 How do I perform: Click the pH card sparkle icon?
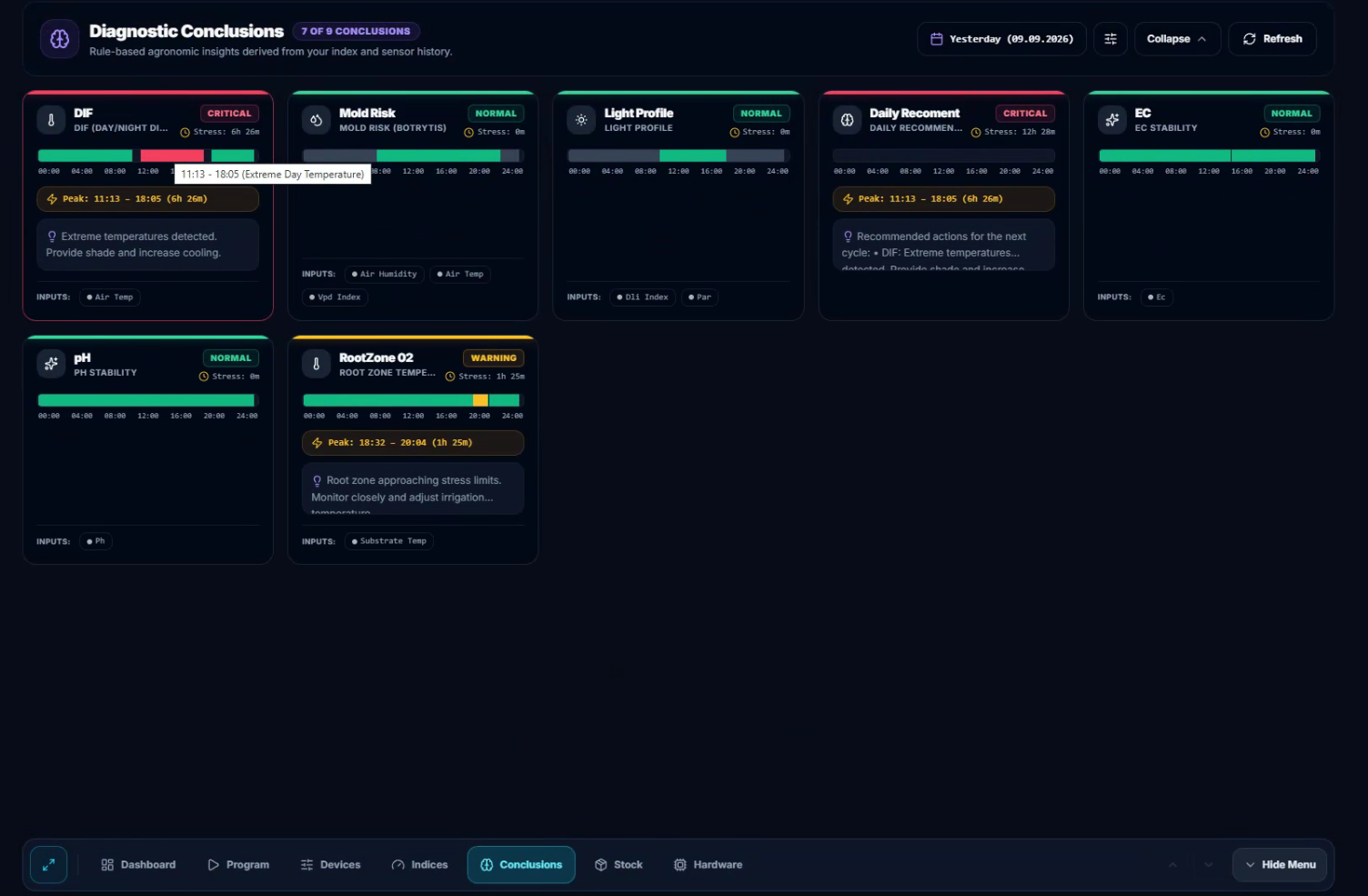point(51,364)
